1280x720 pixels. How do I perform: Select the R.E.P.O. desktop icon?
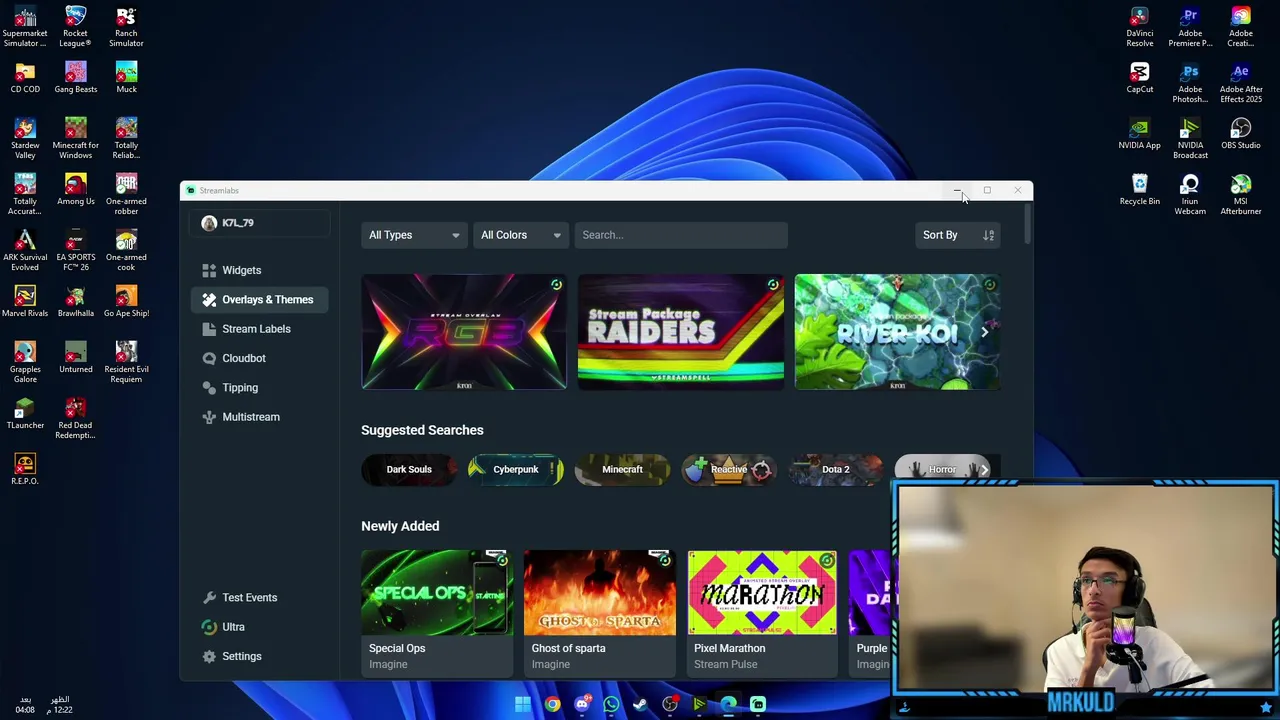click(x=25, y=469)
